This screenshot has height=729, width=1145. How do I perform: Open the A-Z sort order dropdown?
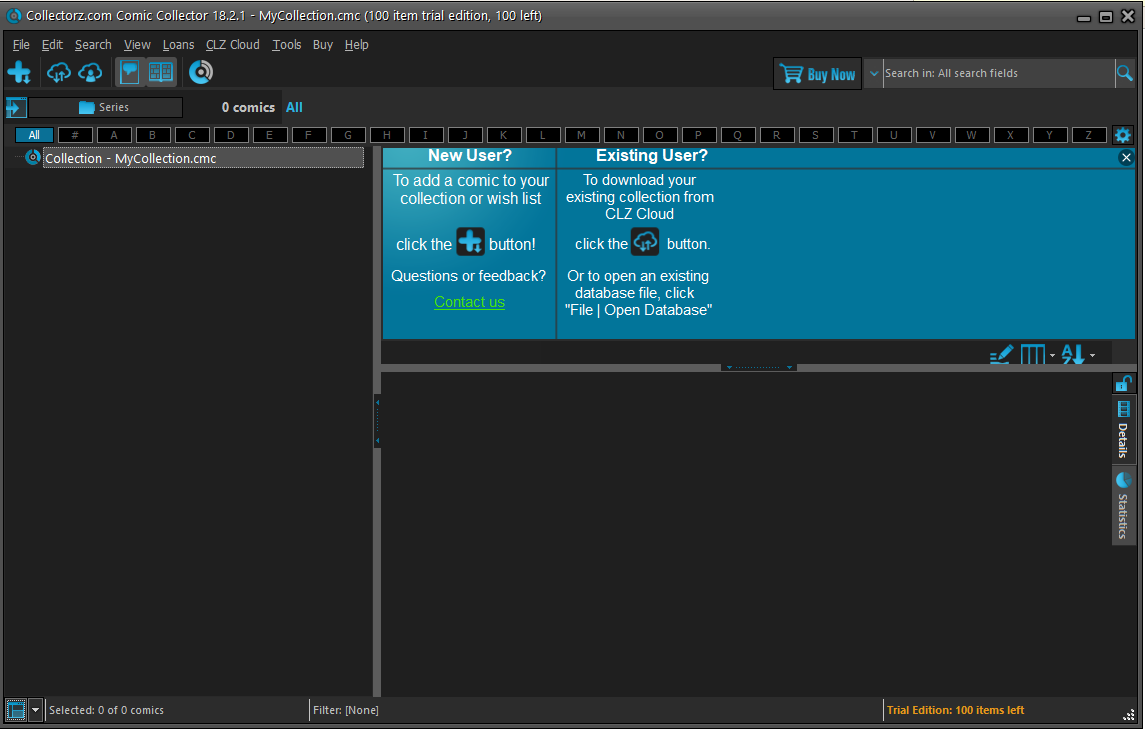(x=1077, y=355)
